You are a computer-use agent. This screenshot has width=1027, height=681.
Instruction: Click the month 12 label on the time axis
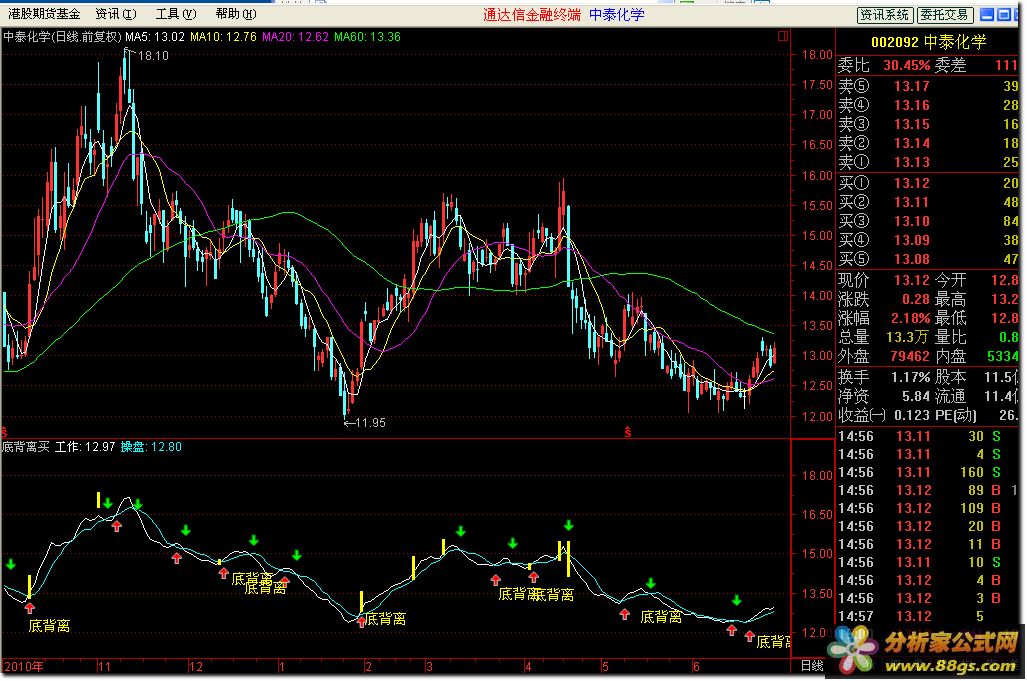point(196,667)
